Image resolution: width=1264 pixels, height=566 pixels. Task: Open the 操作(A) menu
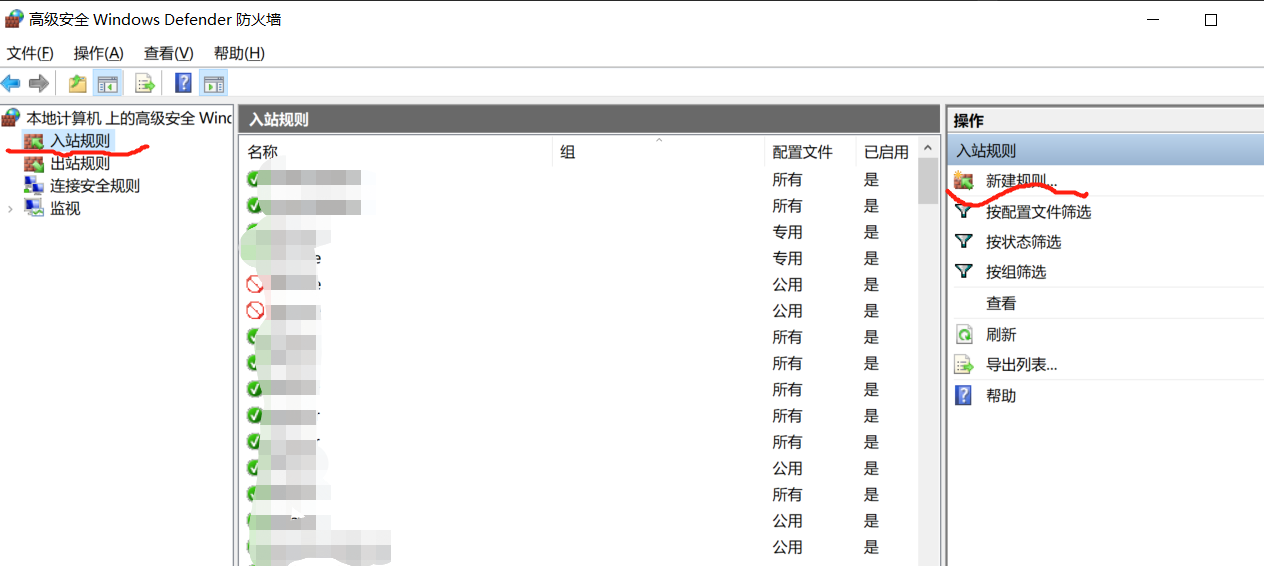98,53
